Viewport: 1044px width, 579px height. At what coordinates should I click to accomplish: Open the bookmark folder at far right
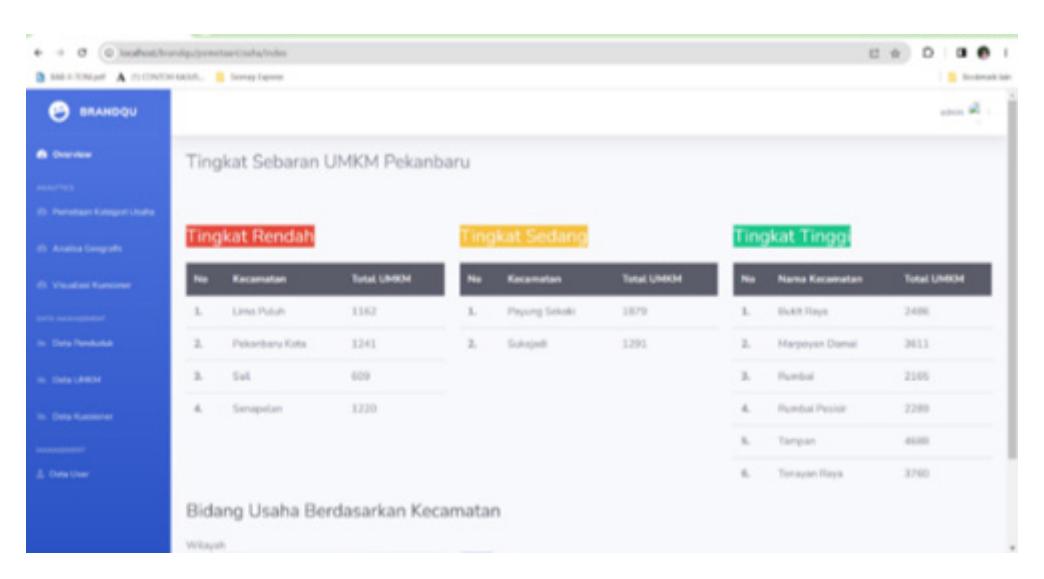point(979,77)
